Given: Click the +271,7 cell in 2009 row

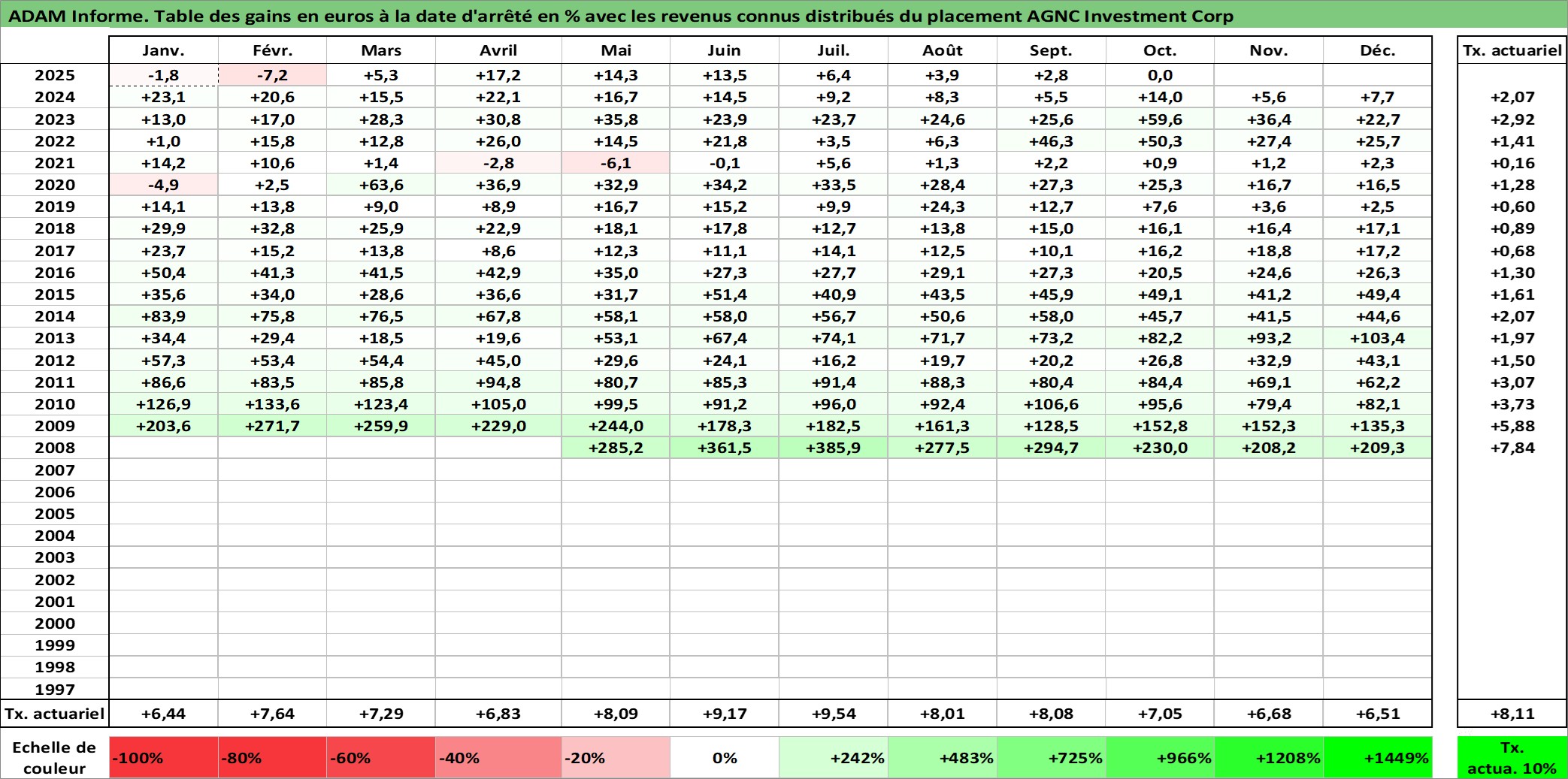Looking at the screenshot, I should 272,426.
